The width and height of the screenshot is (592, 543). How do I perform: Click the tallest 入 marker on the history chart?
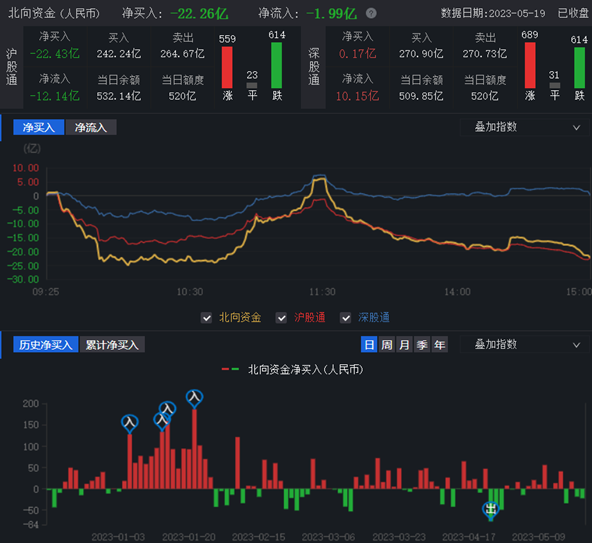coord(194,399)
